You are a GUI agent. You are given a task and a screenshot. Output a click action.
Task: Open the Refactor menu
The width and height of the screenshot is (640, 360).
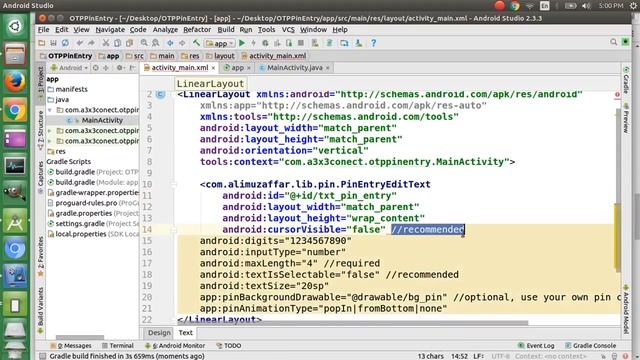pos(197,30)
